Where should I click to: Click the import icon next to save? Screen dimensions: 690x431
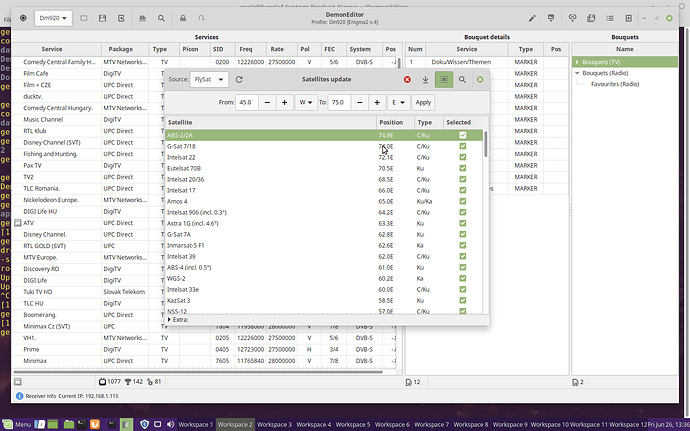click(121, 18)
